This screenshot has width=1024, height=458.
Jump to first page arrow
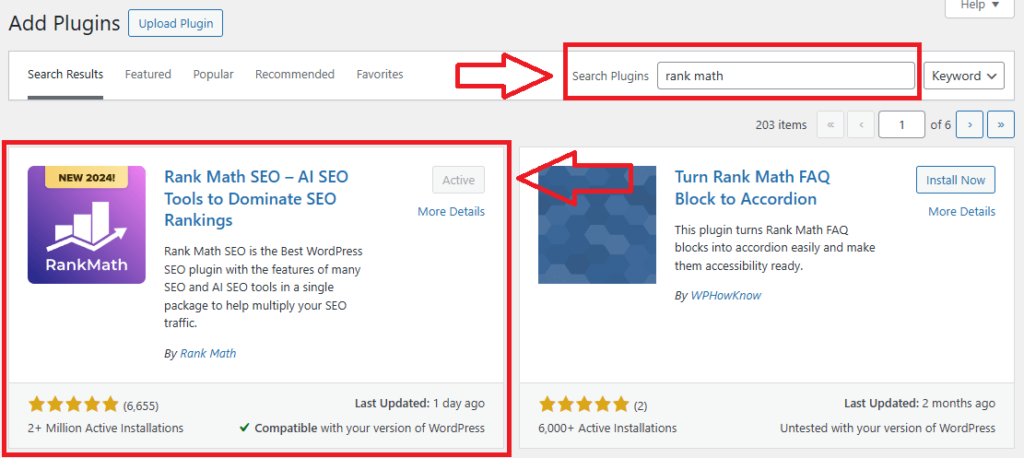(830, 125)
